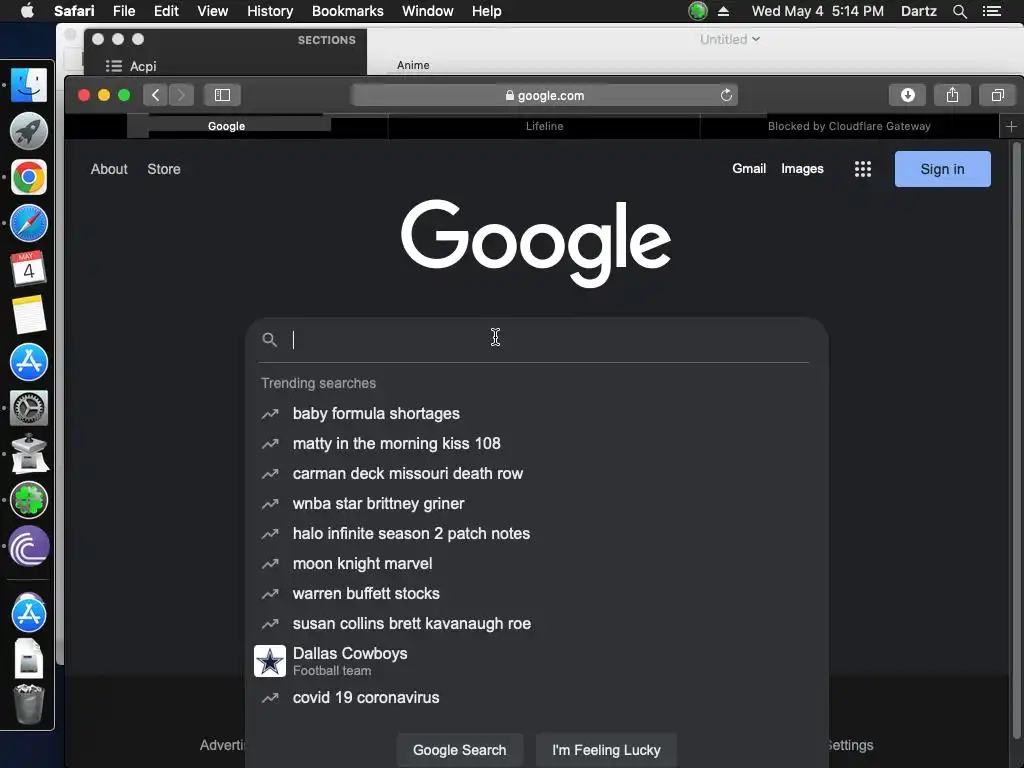
Task: Open the File menu
Action: point(124,11)
